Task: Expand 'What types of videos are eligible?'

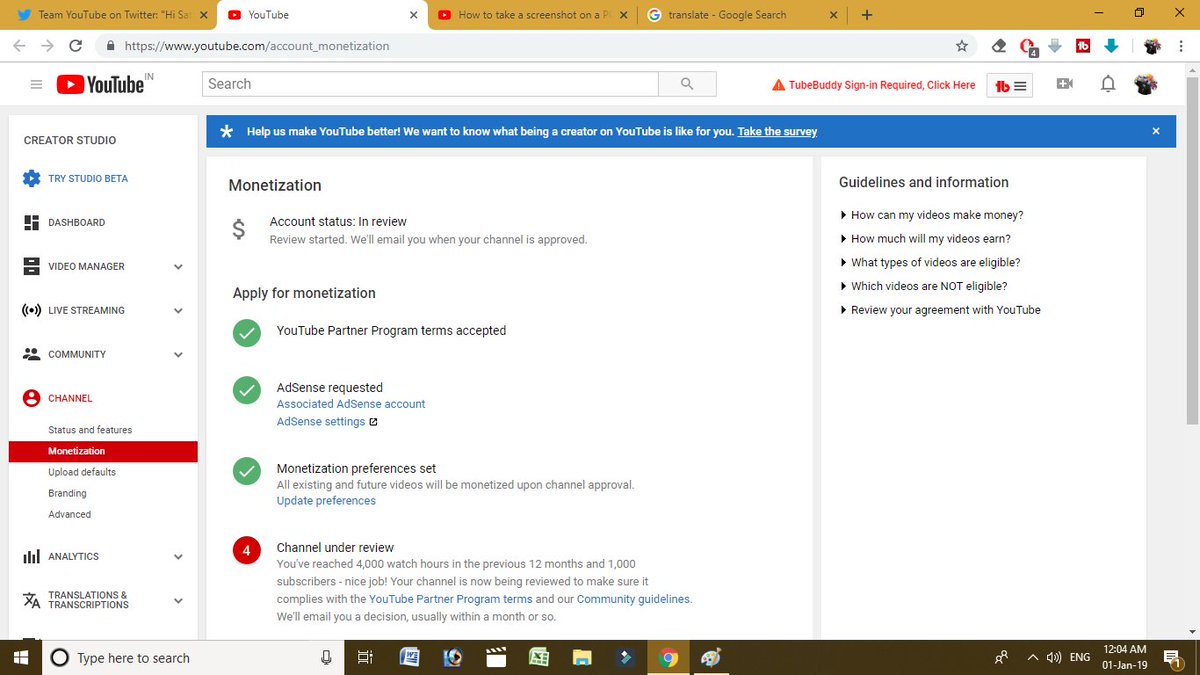Action: [930, 262]
